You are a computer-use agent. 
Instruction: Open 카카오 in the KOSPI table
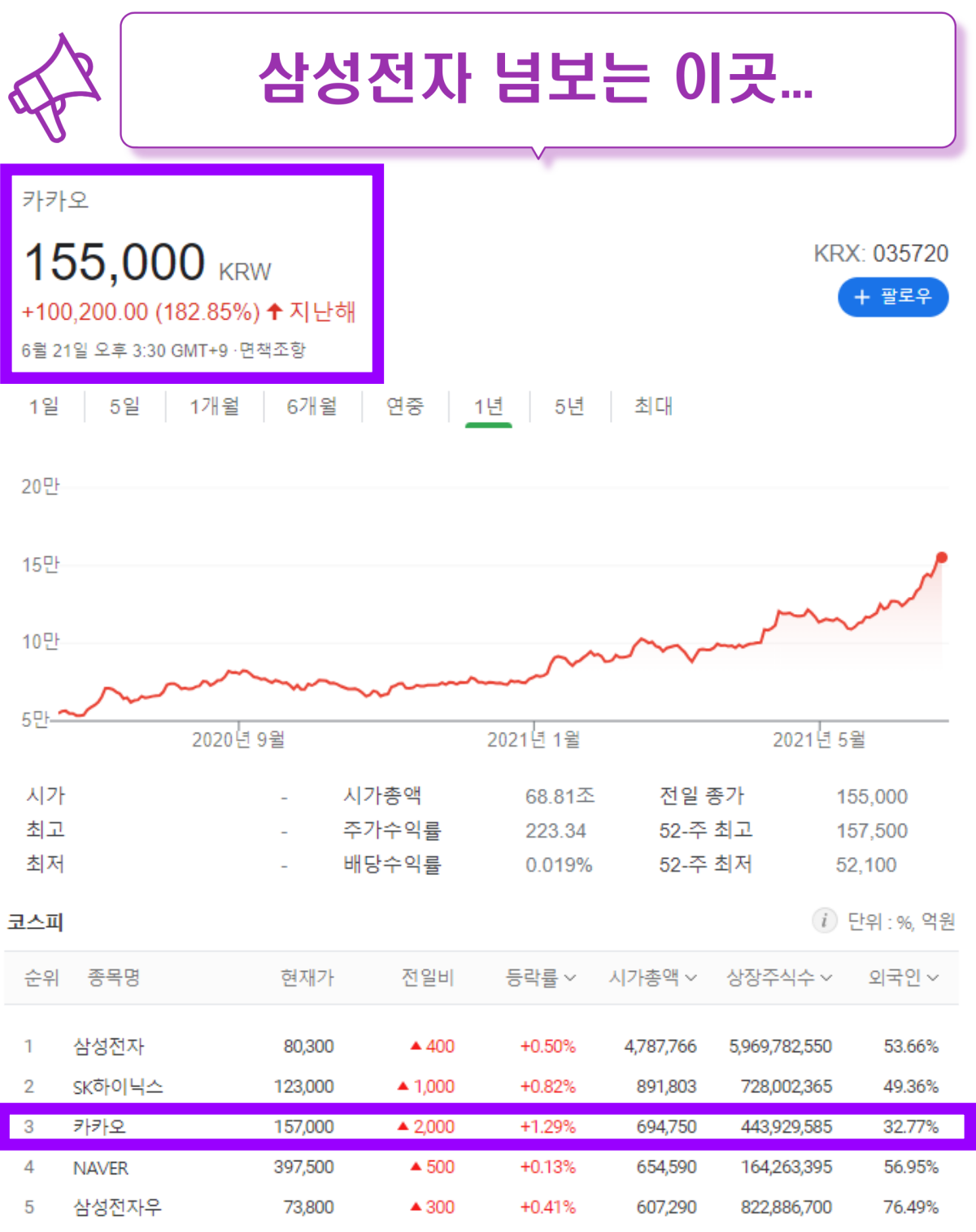pyautogui.click(x=100, y=1127)
